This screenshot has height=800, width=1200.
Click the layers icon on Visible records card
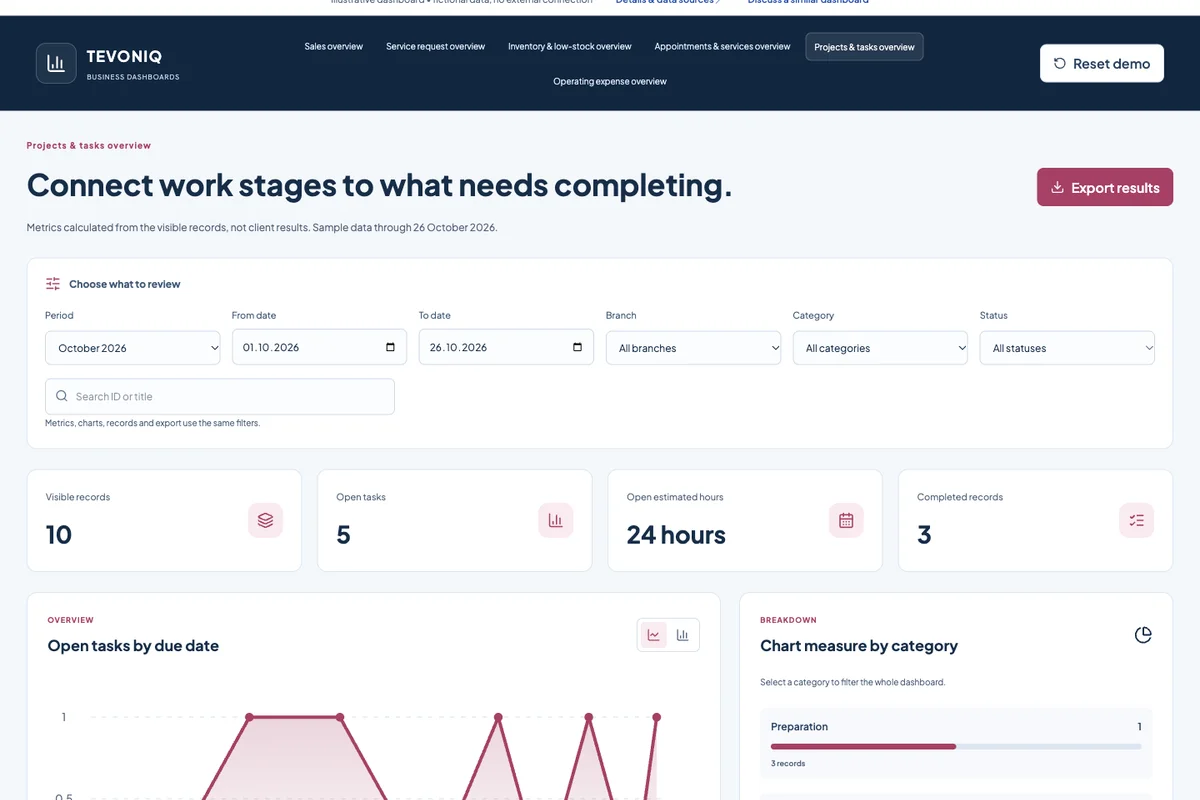click(265, 520)
